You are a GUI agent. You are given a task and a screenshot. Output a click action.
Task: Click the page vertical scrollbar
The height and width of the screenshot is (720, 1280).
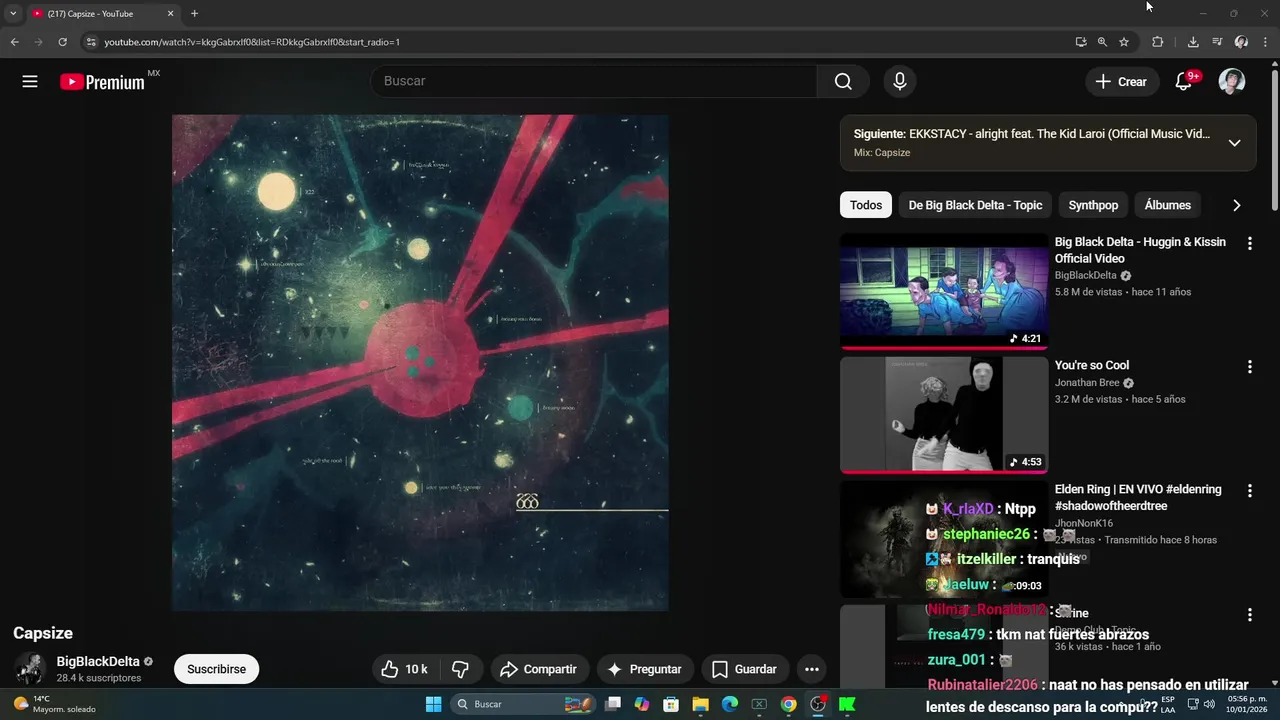tap(1274, 140)
